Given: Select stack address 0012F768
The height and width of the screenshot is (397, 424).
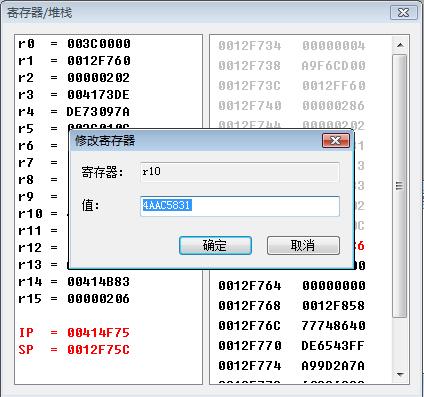Looking at the screenshot, I should [x=250, y=306].
